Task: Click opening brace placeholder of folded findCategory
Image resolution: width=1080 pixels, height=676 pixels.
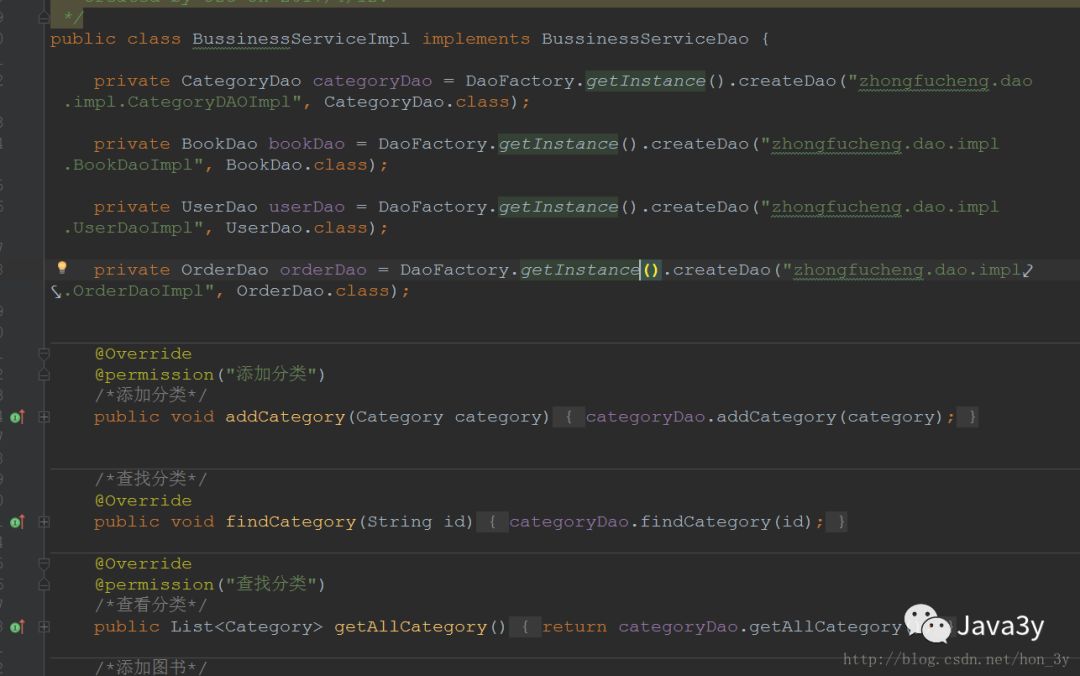Action: pyautogui.click(x=492, y=522)
